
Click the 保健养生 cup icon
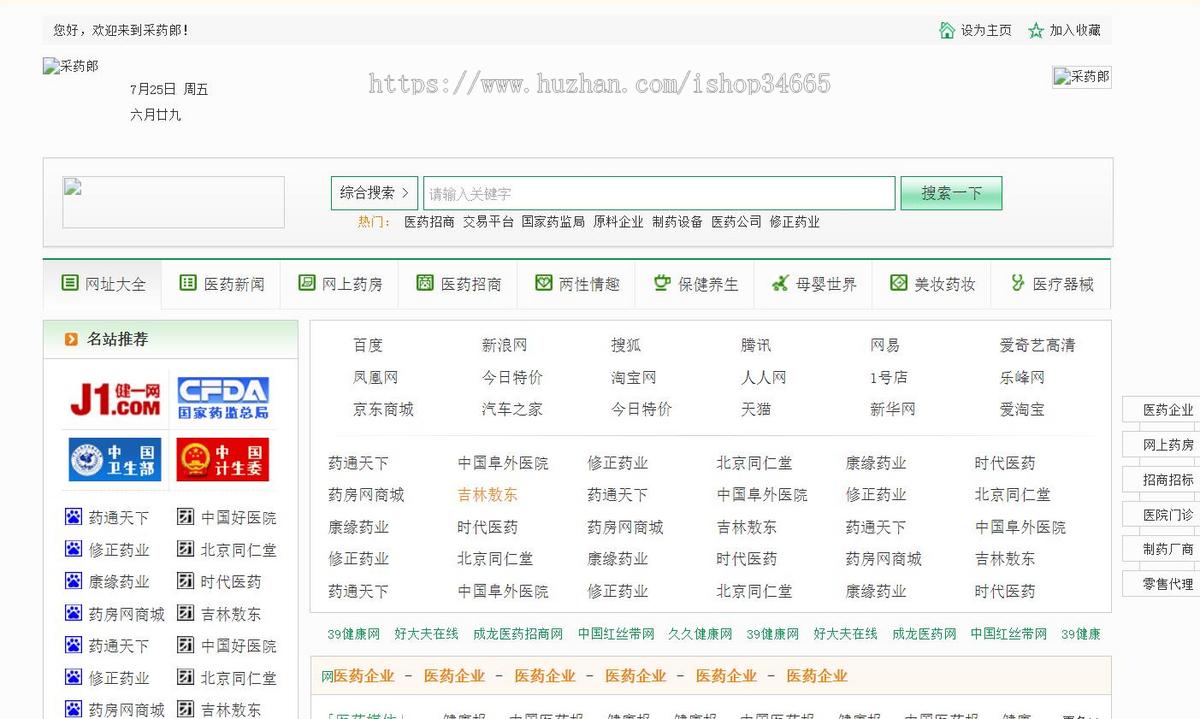[661, 283]
